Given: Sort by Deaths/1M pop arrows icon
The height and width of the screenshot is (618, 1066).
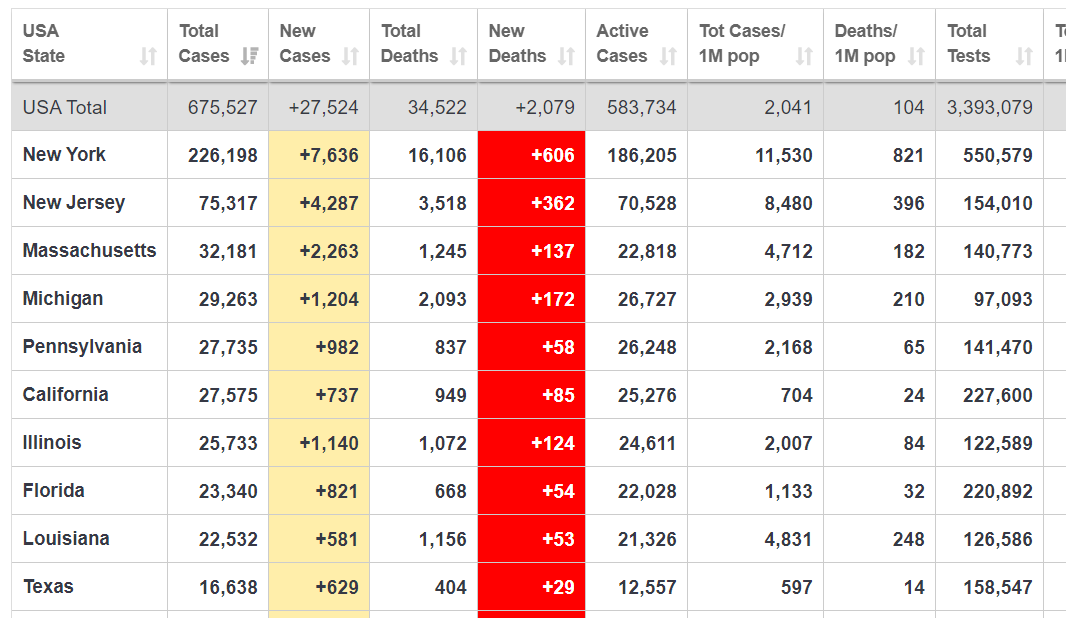Looking at the screenshot, I should (916, 56).
